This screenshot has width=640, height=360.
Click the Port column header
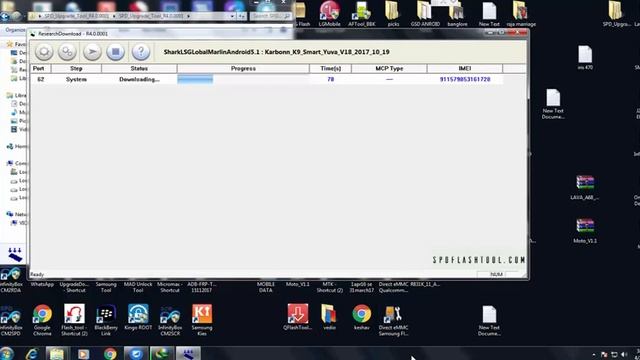[x=39, y=69]
